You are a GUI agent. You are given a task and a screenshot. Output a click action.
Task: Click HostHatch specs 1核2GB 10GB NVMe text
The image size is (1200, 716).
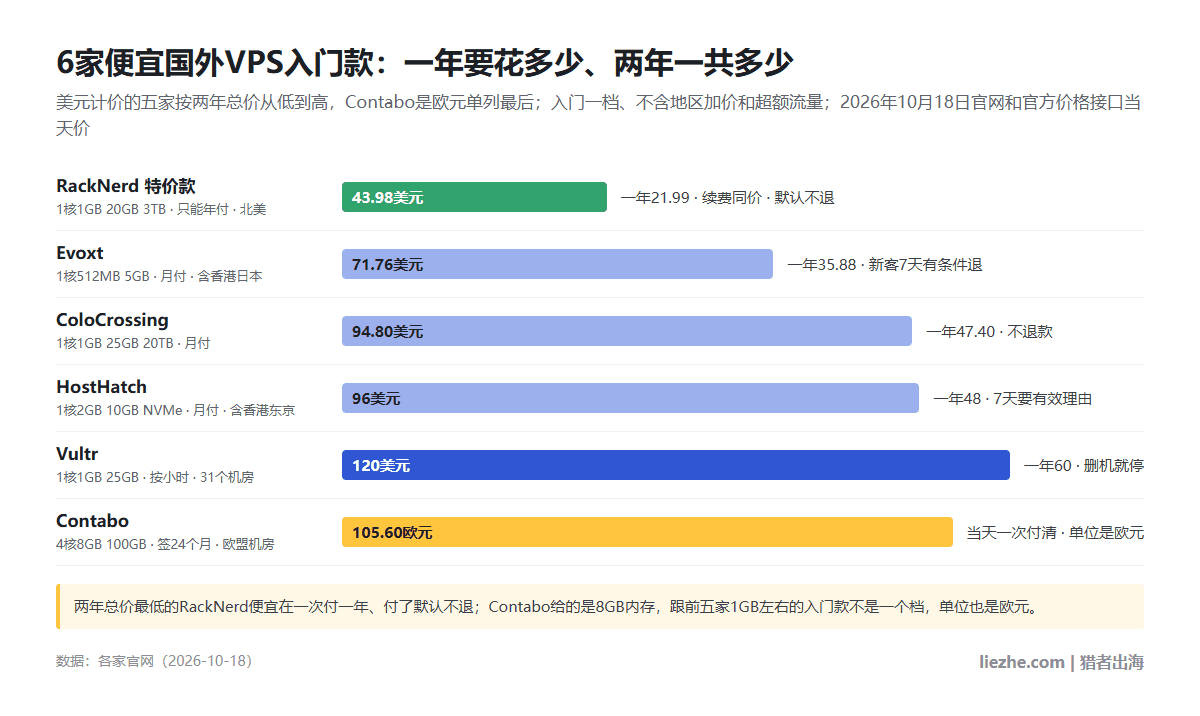pos(175,411)
